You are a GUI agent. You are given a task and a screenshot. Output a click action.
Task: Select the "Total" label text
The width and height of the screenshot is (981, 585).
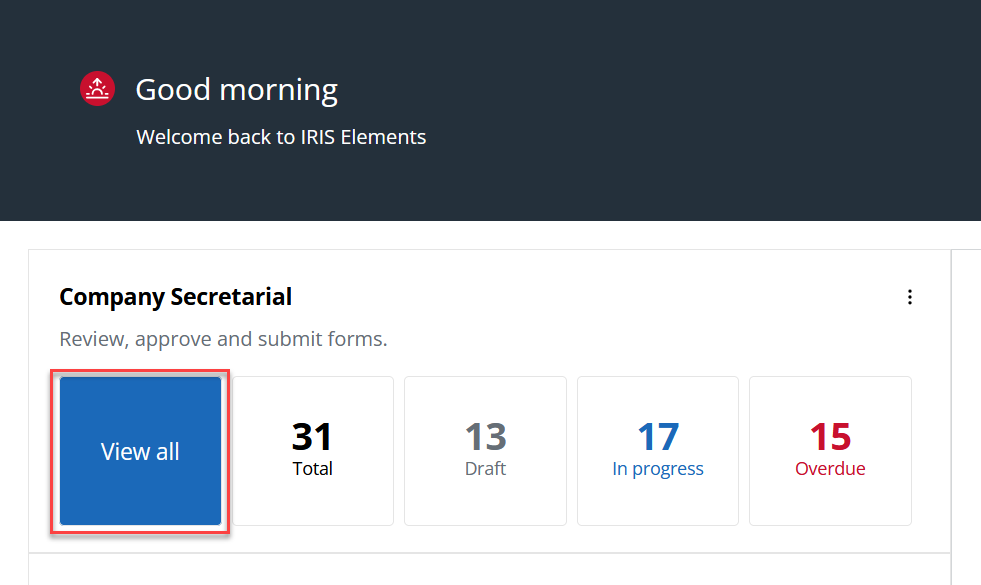click(x=313, y=468)
